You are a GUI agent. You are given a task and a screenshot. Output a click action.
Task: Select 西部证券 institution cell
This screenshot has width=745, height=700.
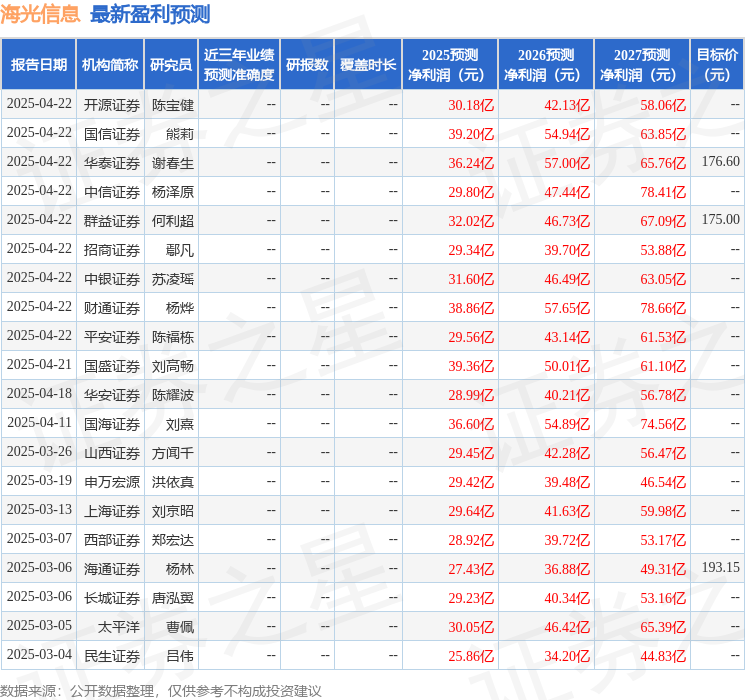coord(112,540)
